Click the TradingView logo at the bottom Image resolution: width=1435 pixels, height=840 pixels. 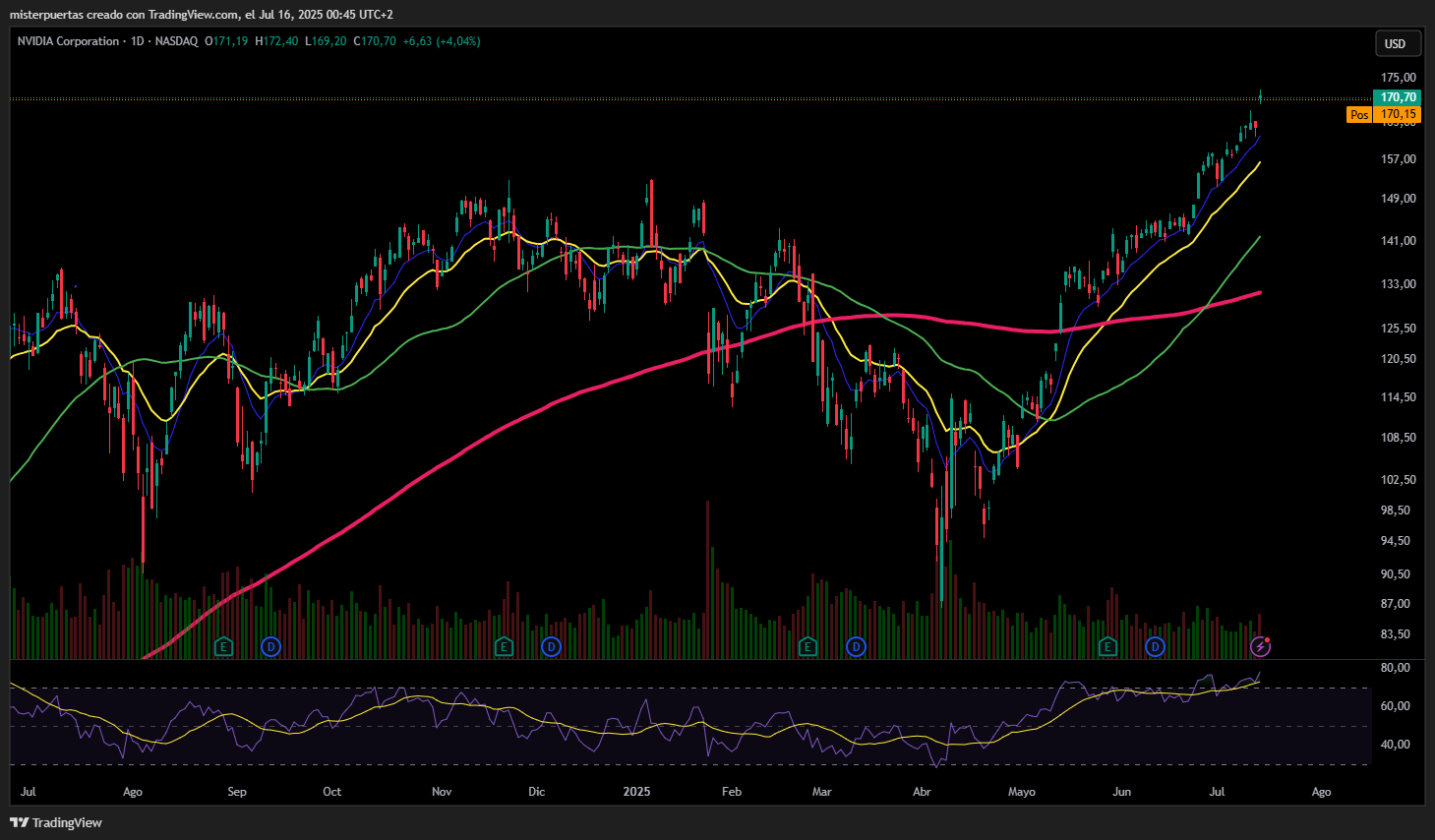pyautogui.click(x=56, y=822)
